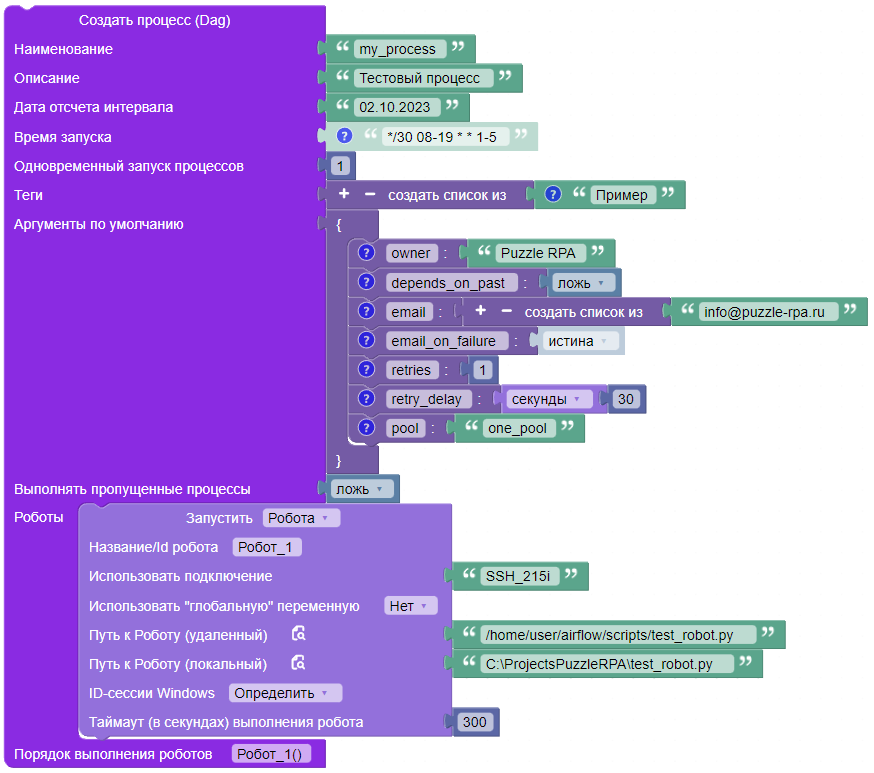Open the email_on_failure истина dropdown
874x773 pixels.
[x=580, y=341]
